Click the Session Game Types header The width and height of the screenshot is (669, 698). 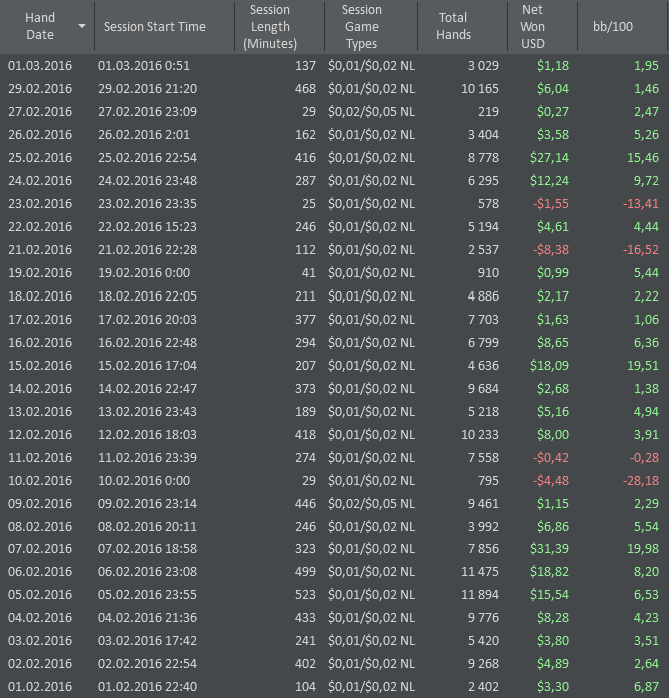[361, 26]
